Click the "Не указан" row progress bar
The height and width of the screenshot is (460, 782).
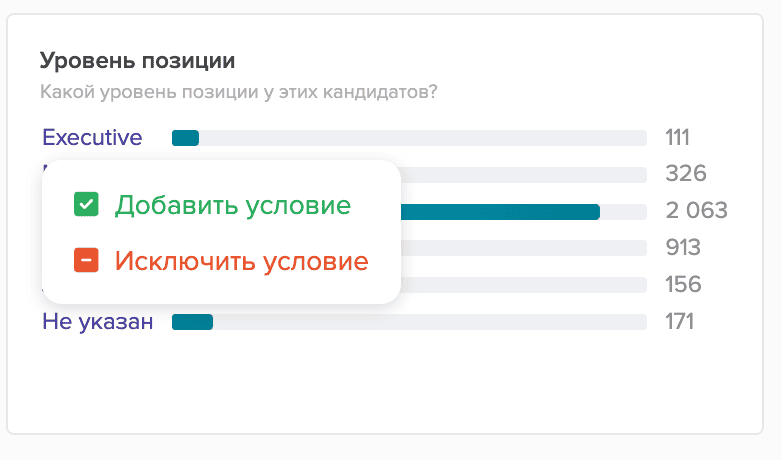click(x=409, y=322)
